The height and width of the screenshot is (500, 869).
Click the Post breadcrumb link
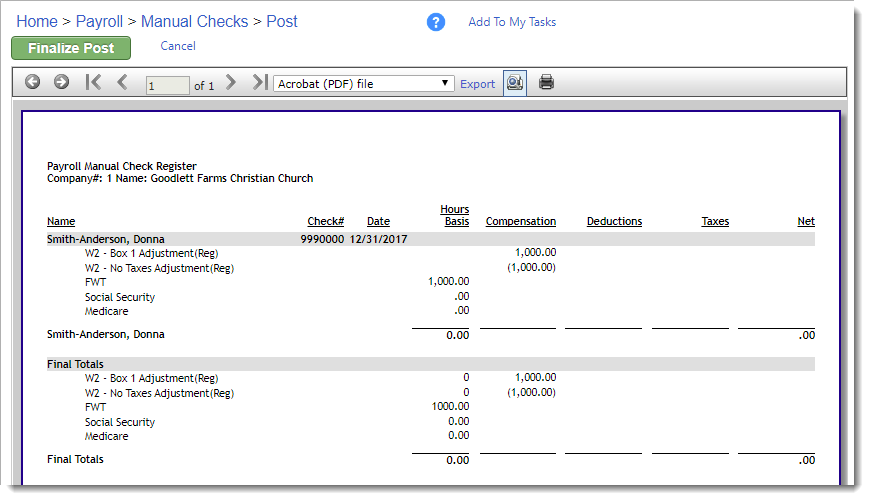[x=282, y=21]
